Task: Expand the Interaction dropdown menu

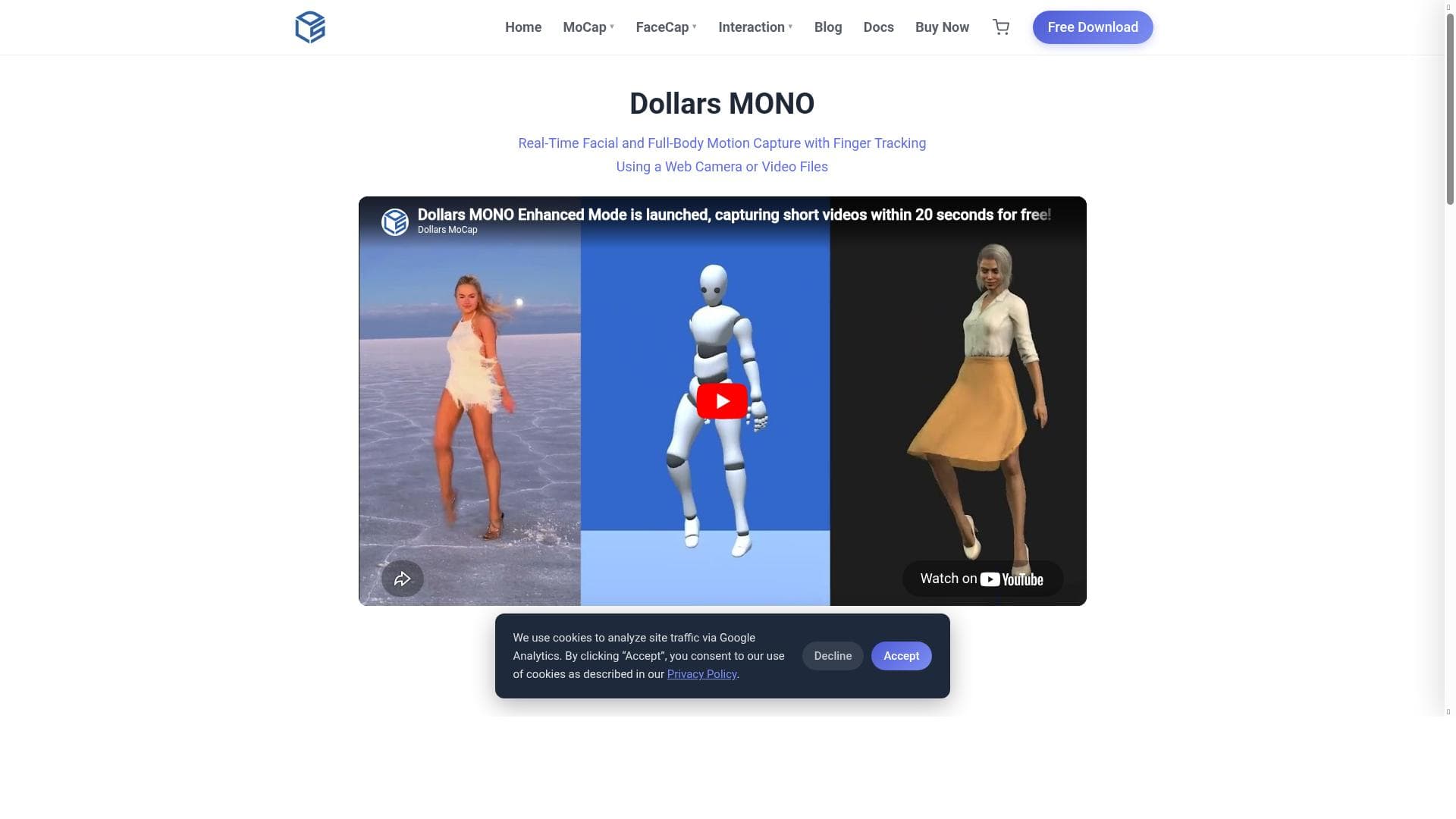Action: point(755,27)
